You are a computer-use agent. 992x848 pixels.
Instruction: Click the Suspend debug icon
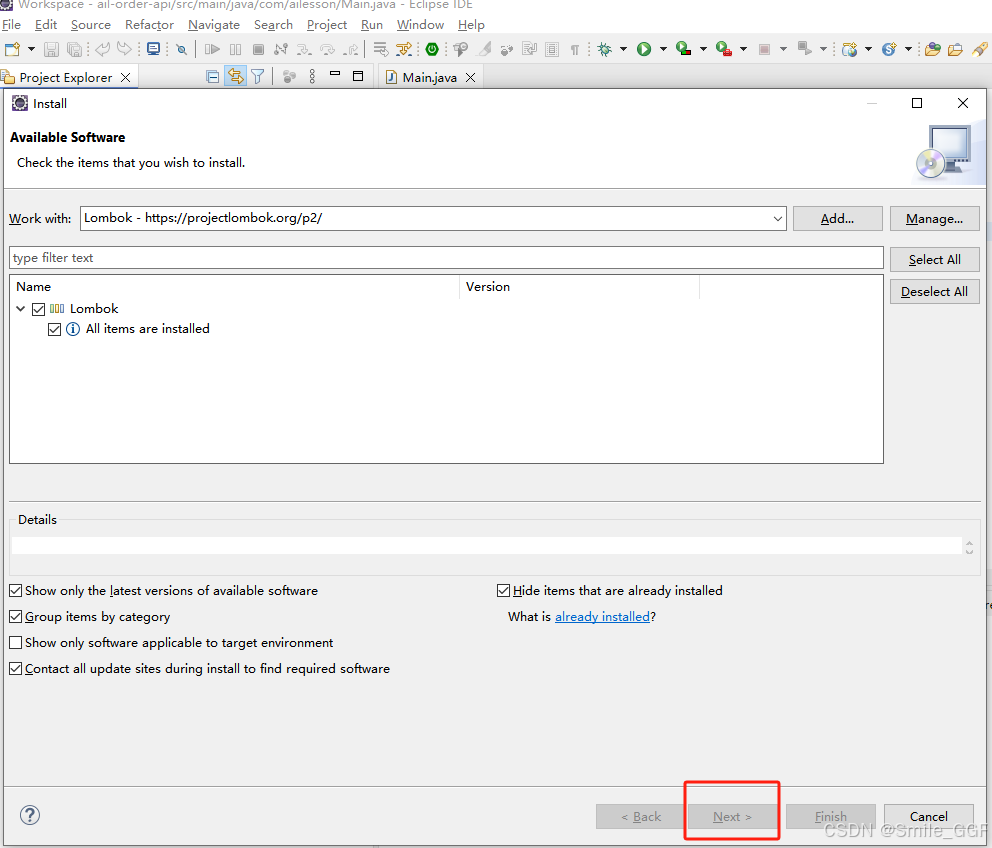(x=235, y=49)
